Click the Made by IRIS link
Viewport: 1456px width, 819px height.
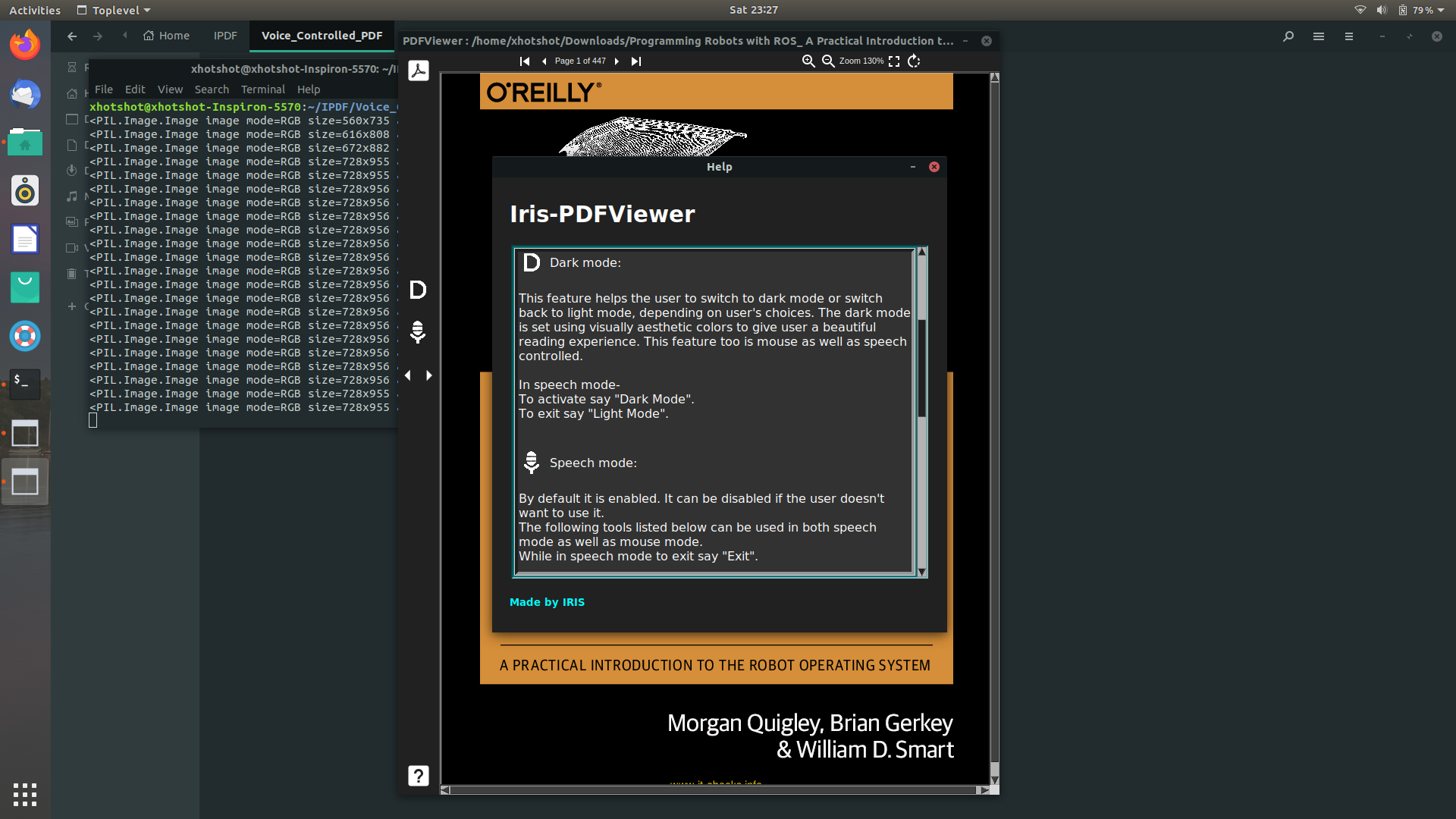547,602
